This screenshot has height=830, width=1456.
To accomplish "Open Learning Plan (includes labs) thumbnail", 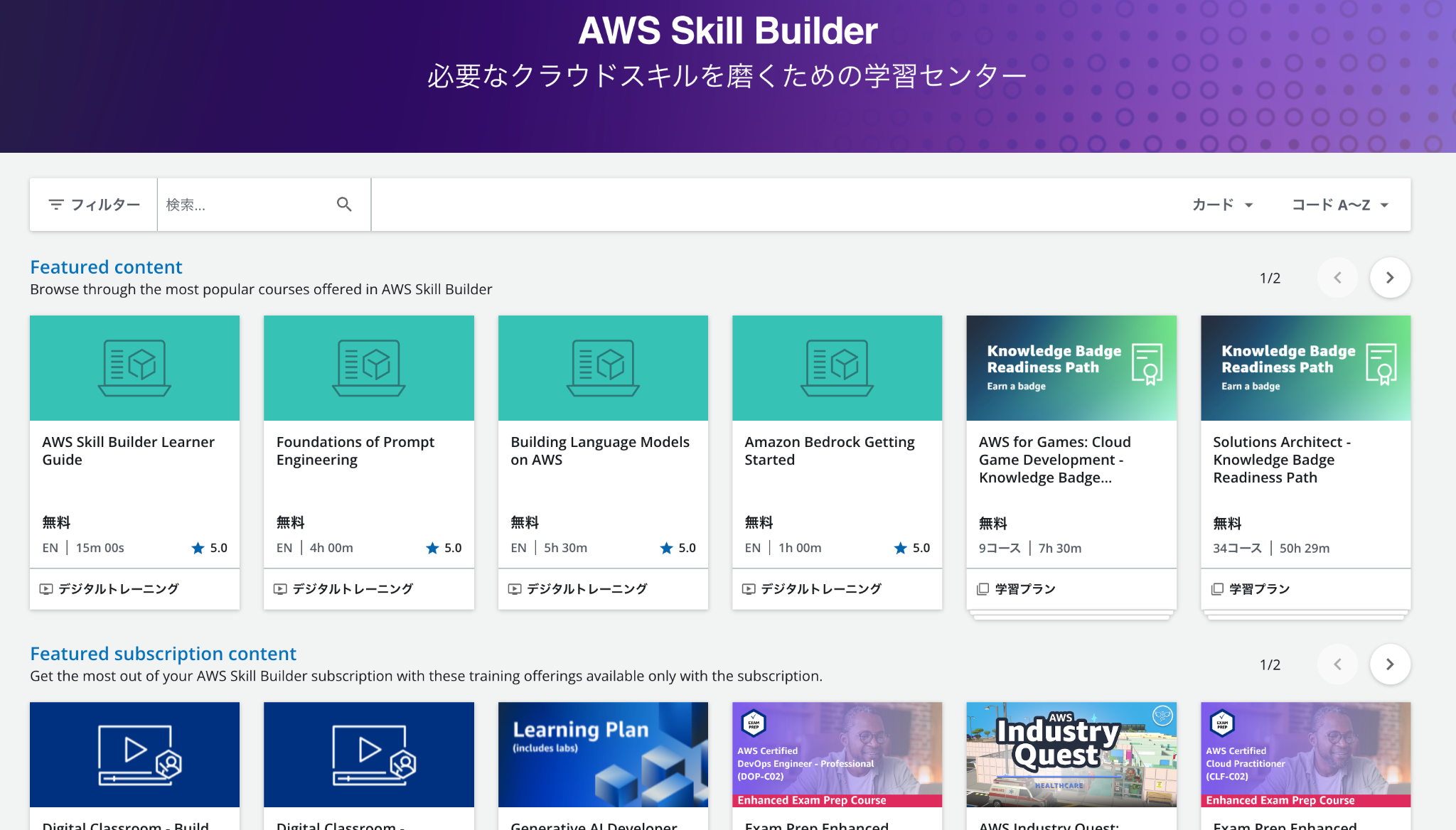I will click(x=603, y=755).
